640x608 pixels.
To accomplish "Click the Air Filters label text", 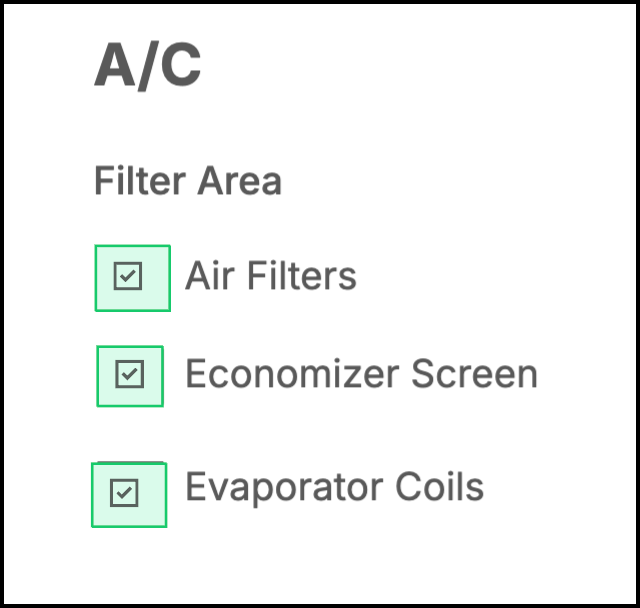I will [271, 276].
